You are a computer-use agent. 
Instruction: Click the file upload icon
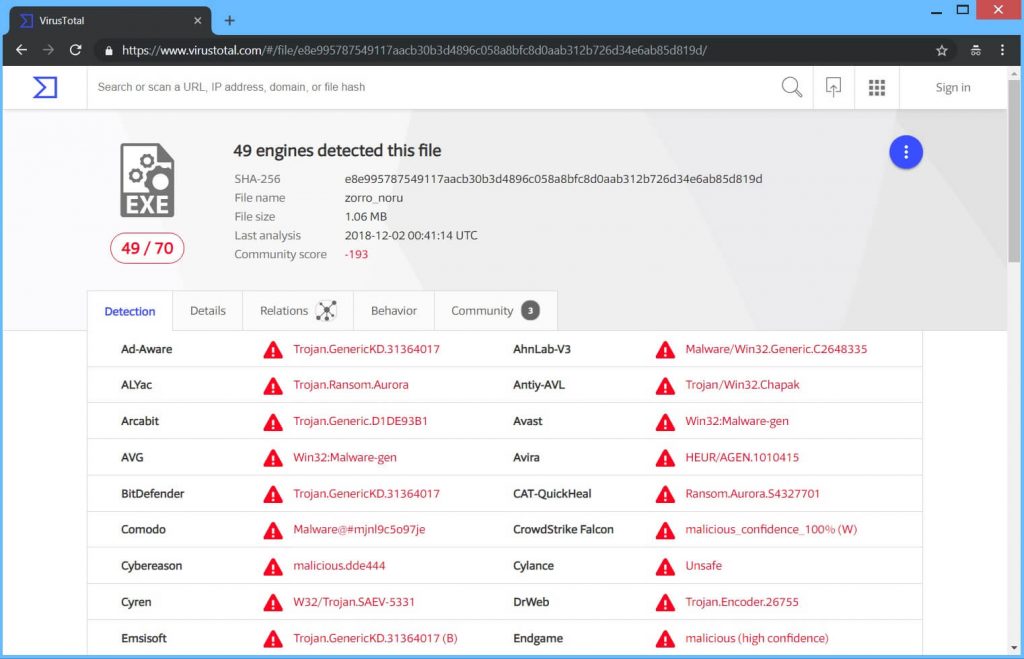[833, 87]
